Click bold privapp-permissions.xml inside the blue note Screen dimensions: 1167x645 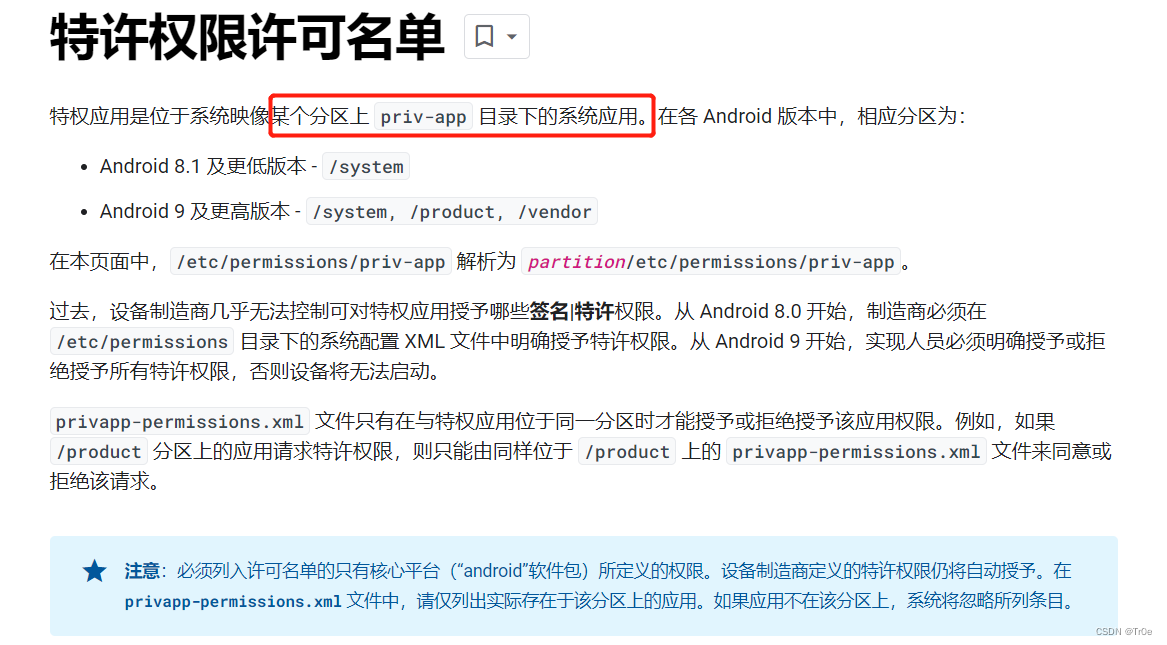pos(233,601)
